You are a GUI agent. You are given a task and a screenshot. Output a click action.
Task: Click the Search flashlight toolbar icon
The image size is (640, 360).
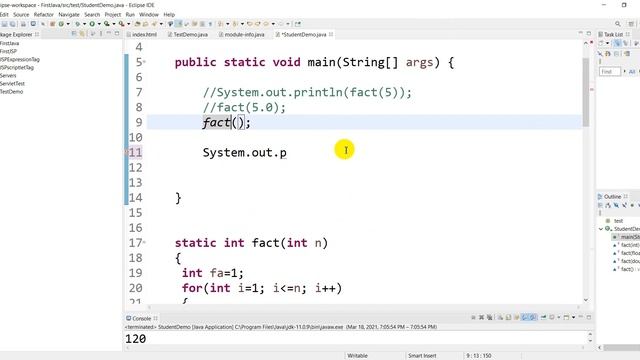154,24
